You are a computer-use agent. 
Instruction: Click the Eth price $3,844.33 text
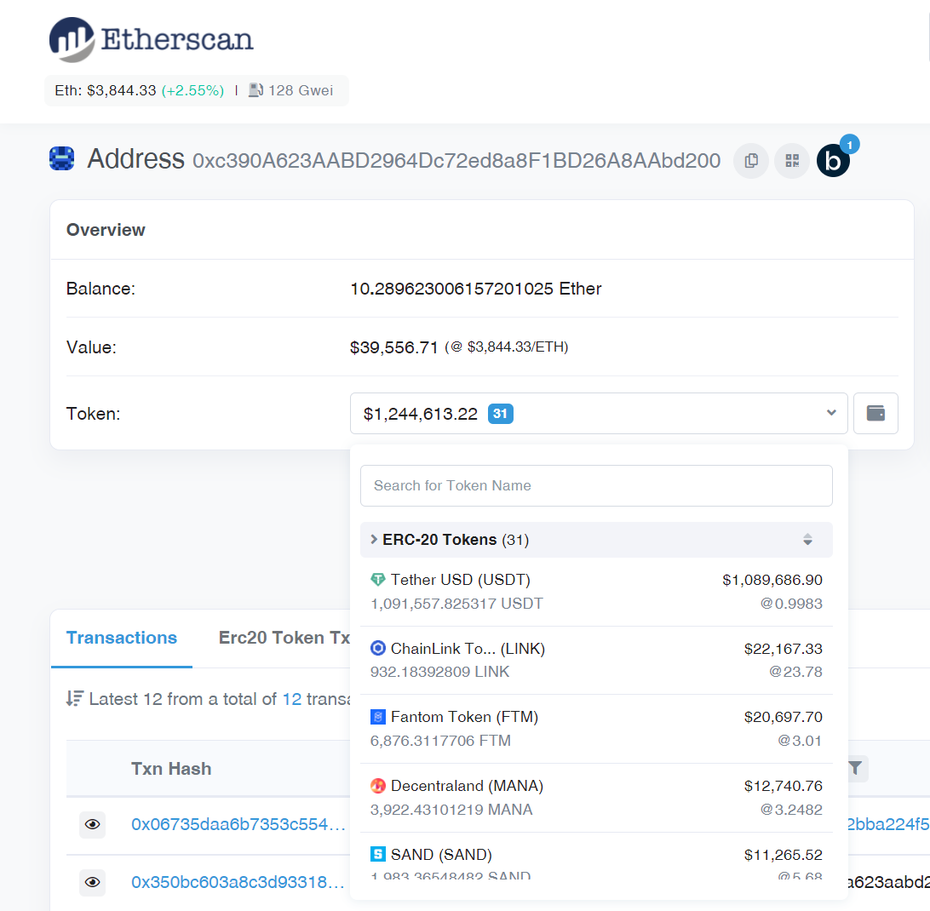(x=106, y=90)
